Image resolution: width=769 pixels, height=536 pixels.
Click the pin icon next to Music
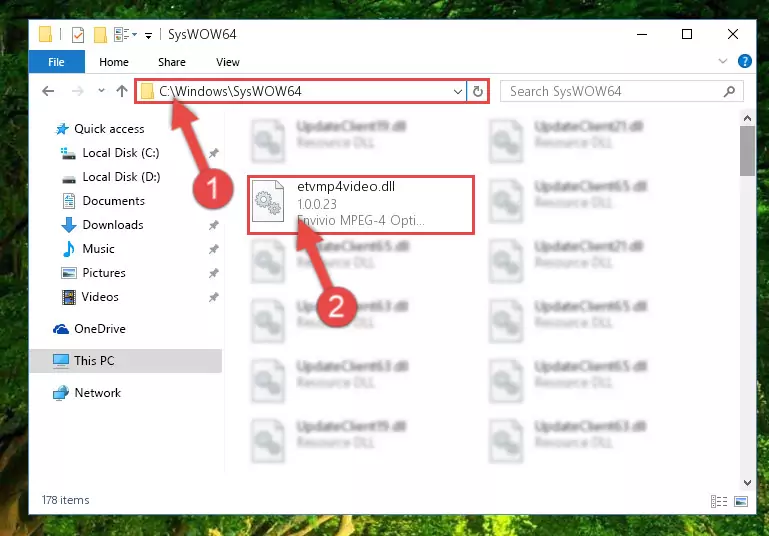point(213,250)
